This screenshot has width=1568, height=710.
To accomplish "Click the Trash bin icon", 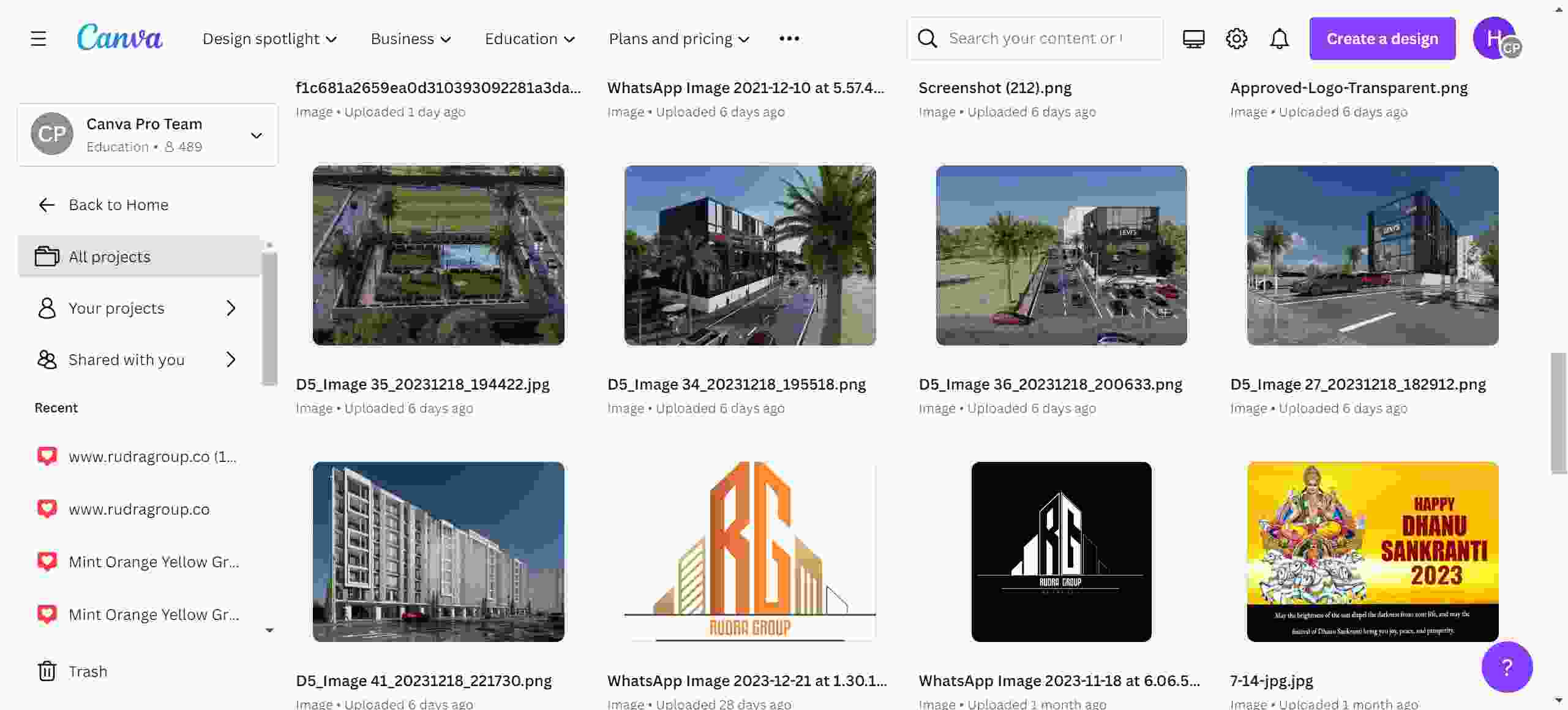I will tap(47, 671).
